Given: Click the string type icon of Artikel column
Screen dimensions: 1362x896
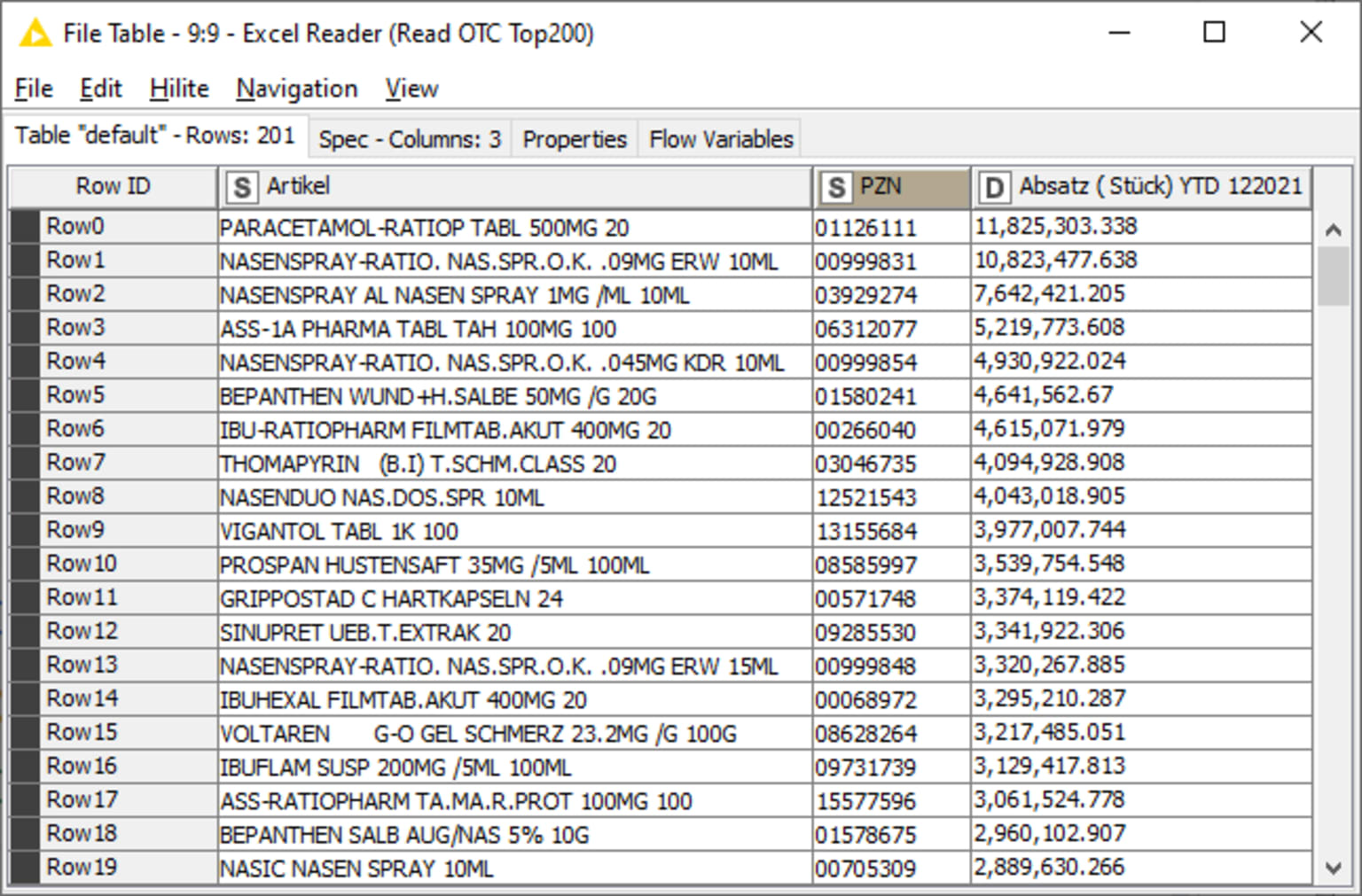Looking at the screenshot, I should 241,188.
